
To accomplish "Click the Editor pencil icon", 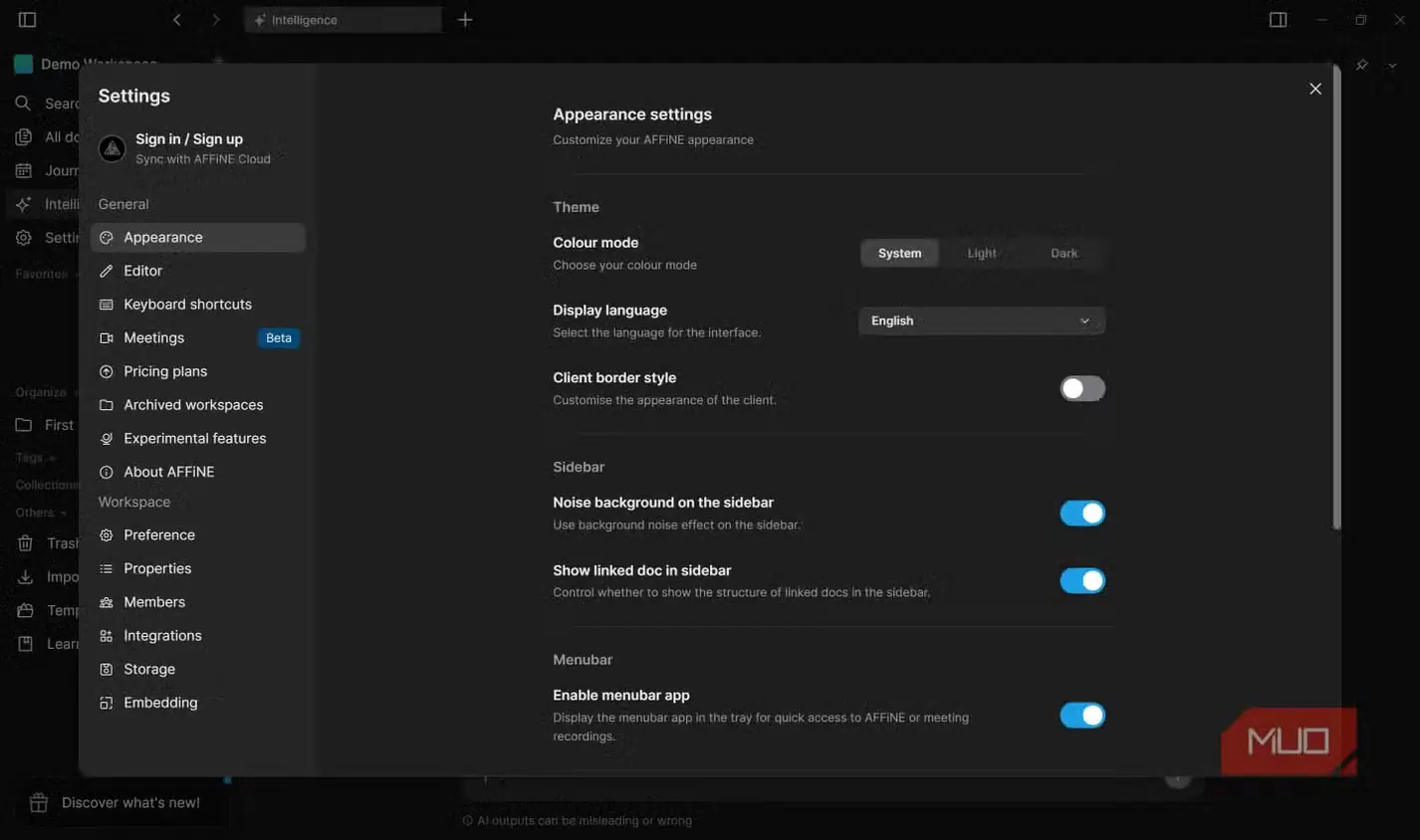I will 107,271.
